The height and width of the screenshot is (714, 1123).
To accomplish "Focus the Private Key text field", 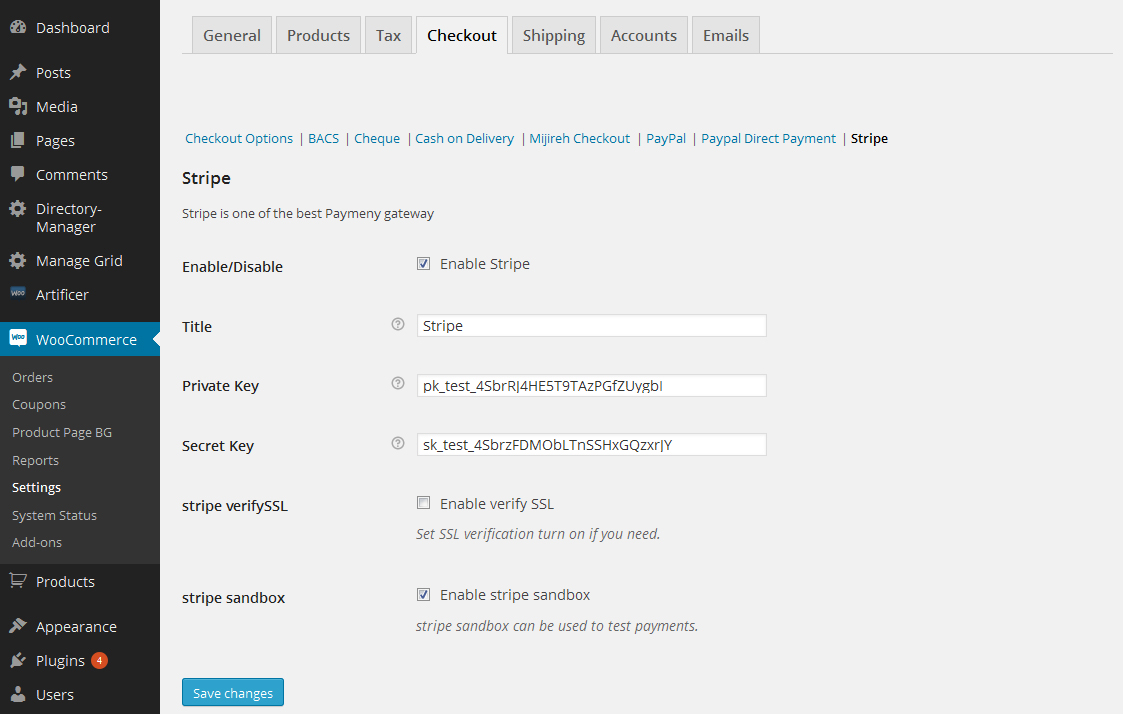I will tap(592, 385).
